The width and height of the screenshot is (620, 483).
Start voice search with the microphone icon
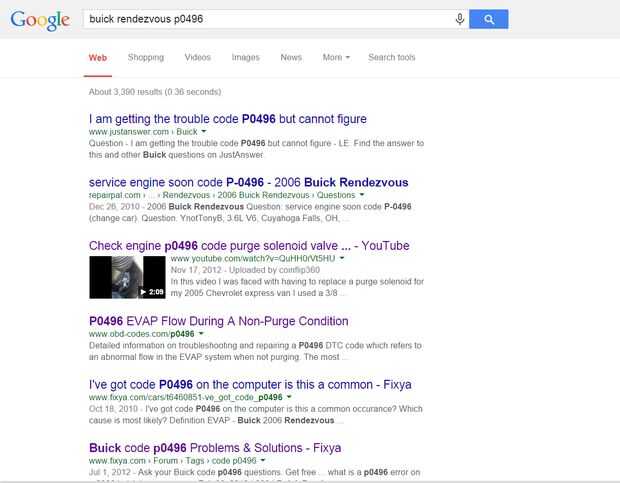click(459, 19)
